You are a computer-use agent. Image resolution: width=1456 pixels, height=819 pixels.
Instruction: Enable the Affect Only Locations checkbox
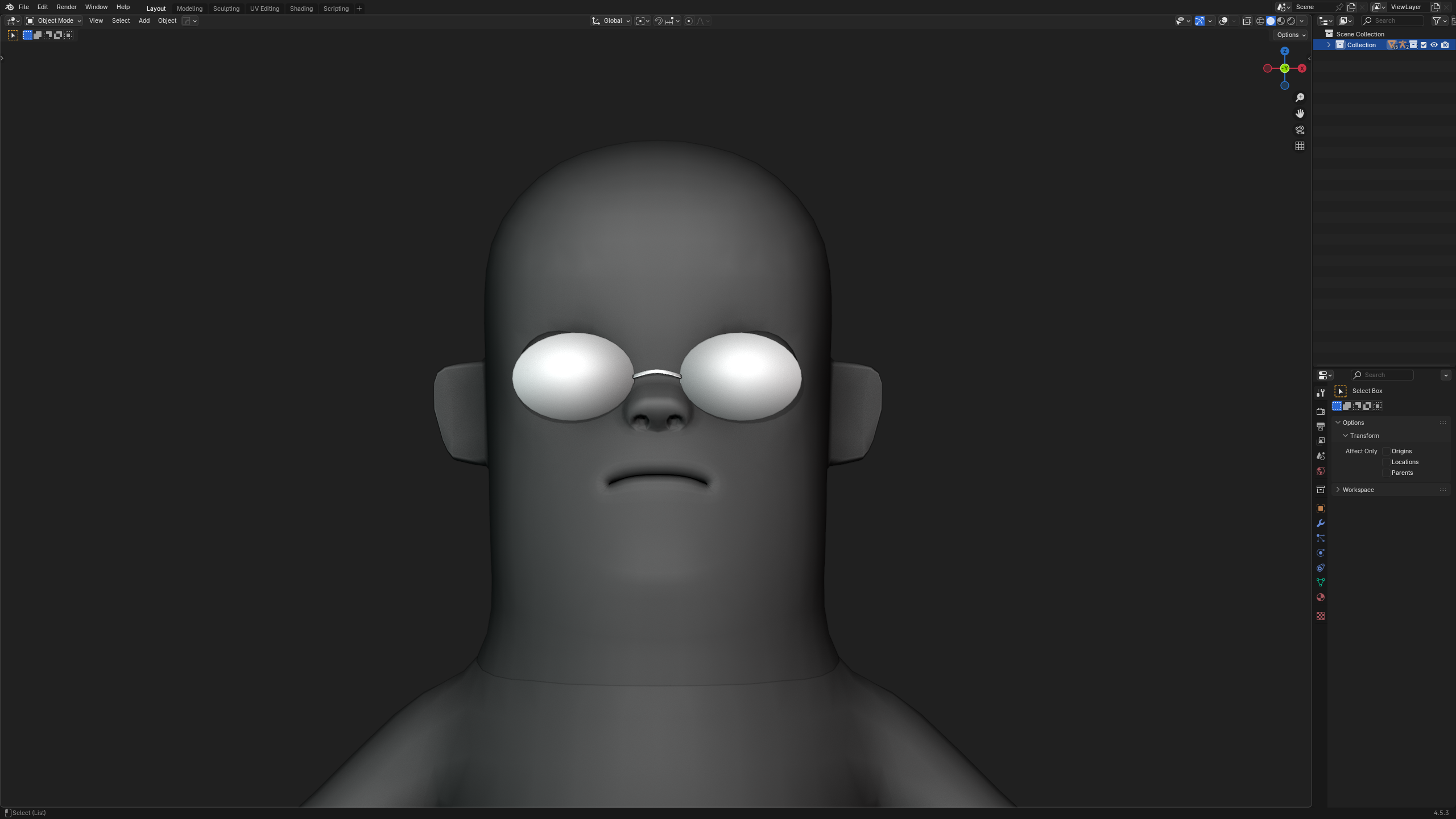click(1386, 462)
